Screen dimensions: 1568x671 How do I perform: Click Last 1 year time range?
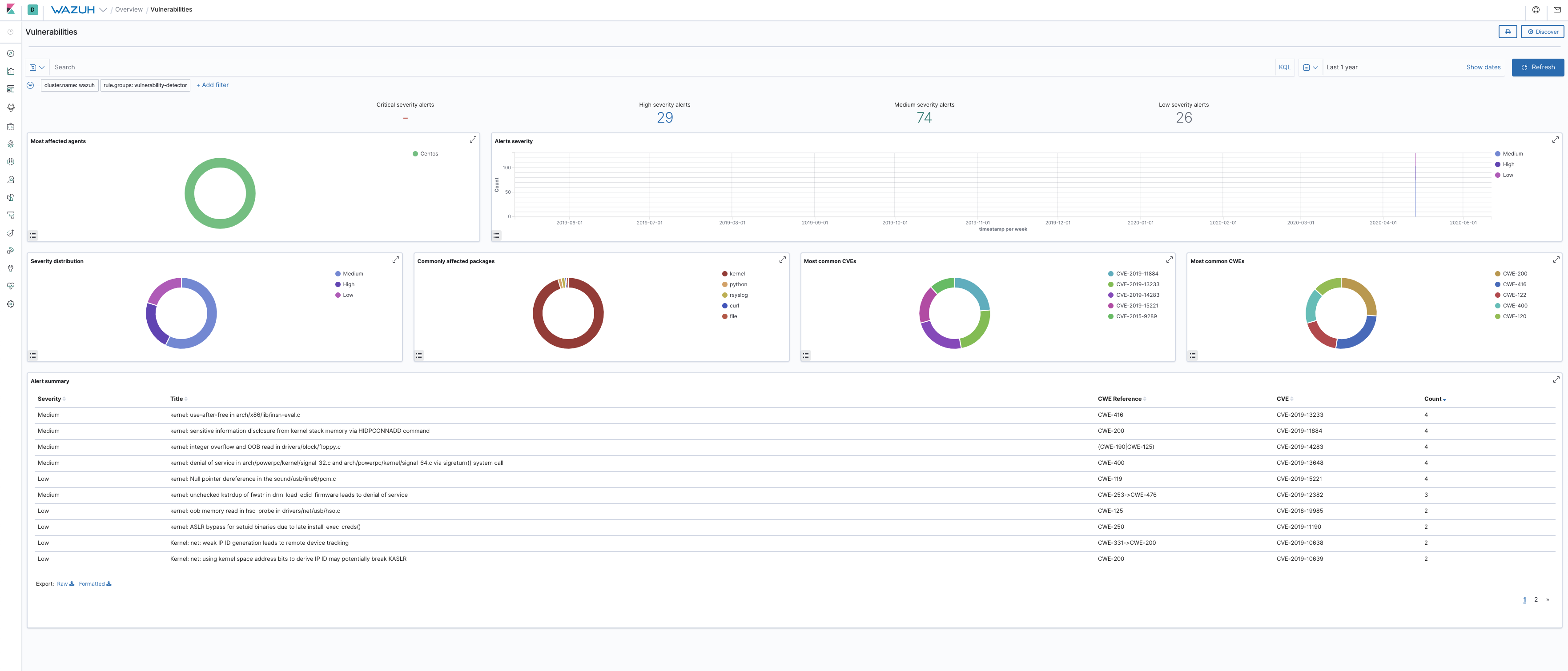(1342, 68)
